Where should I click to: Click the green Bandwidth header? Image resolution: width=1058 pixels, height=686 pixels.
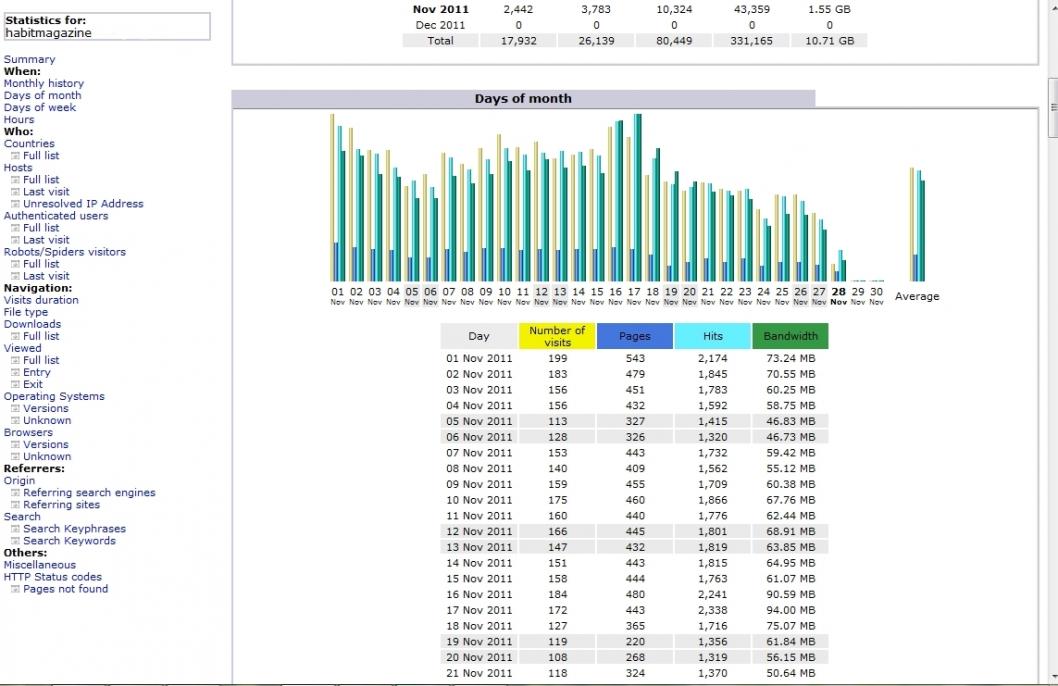[790, 336]
